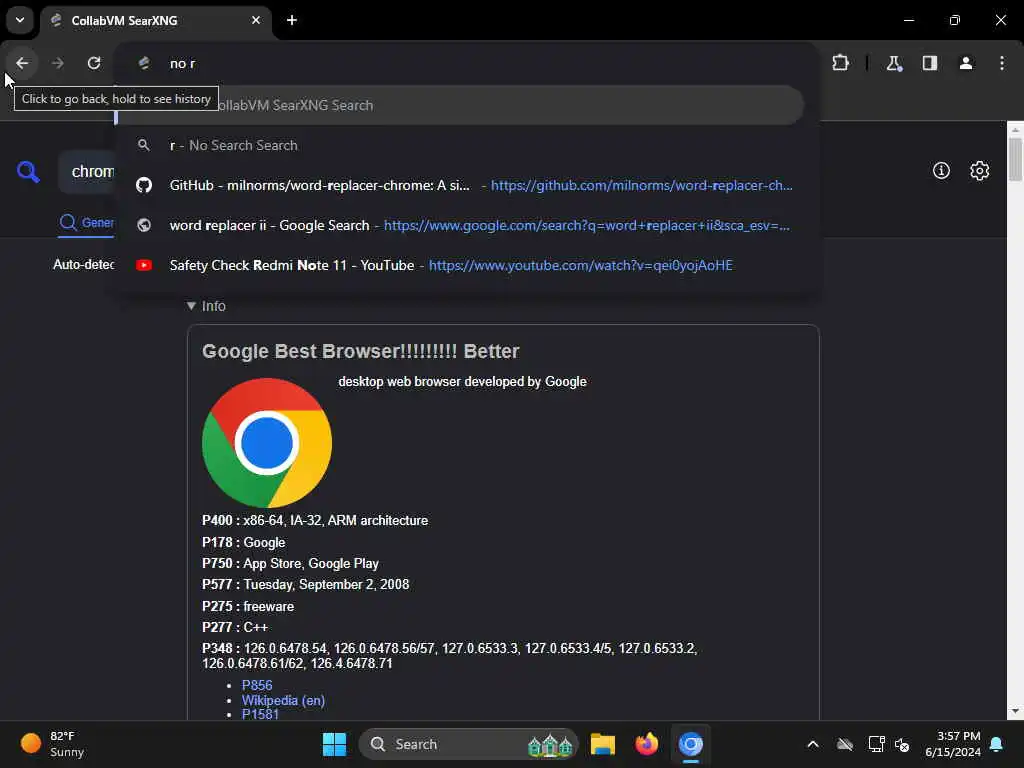Screen dimensions: 1024x768
Task: Click the forward navigation arrow
Action: (x=58, y=63)
